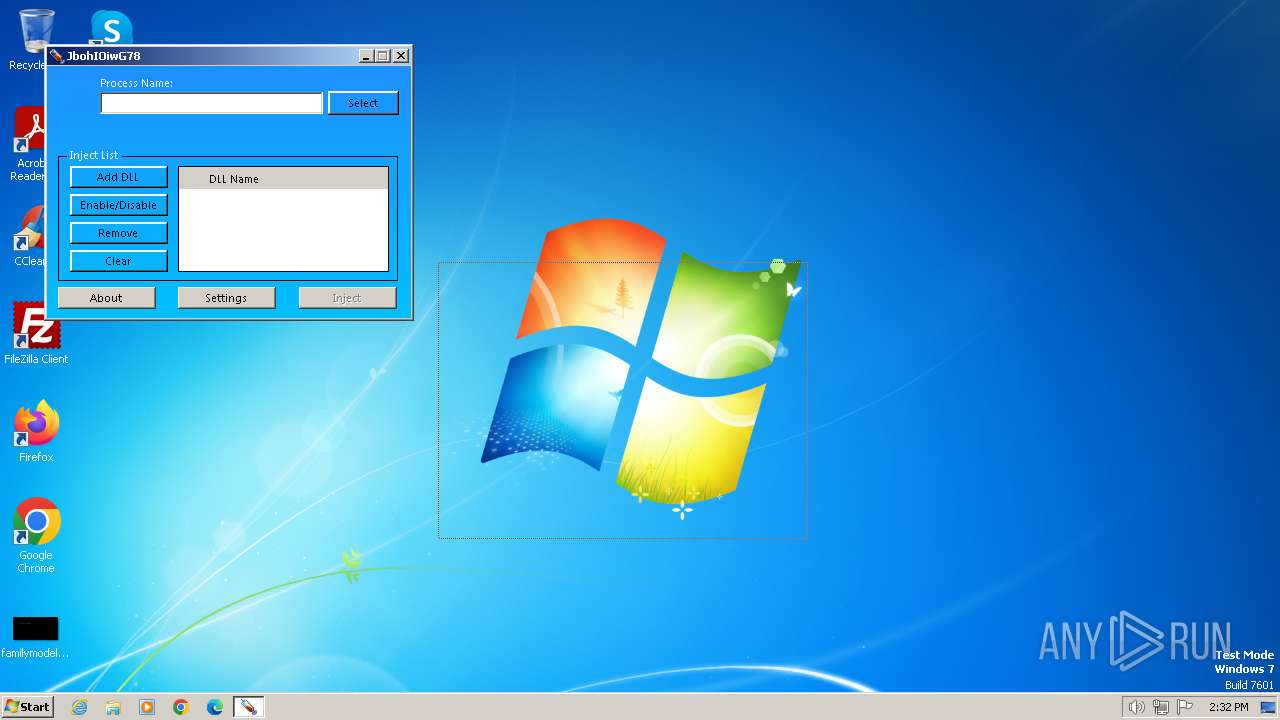Open the Skype desktop icon

(110, 27)
